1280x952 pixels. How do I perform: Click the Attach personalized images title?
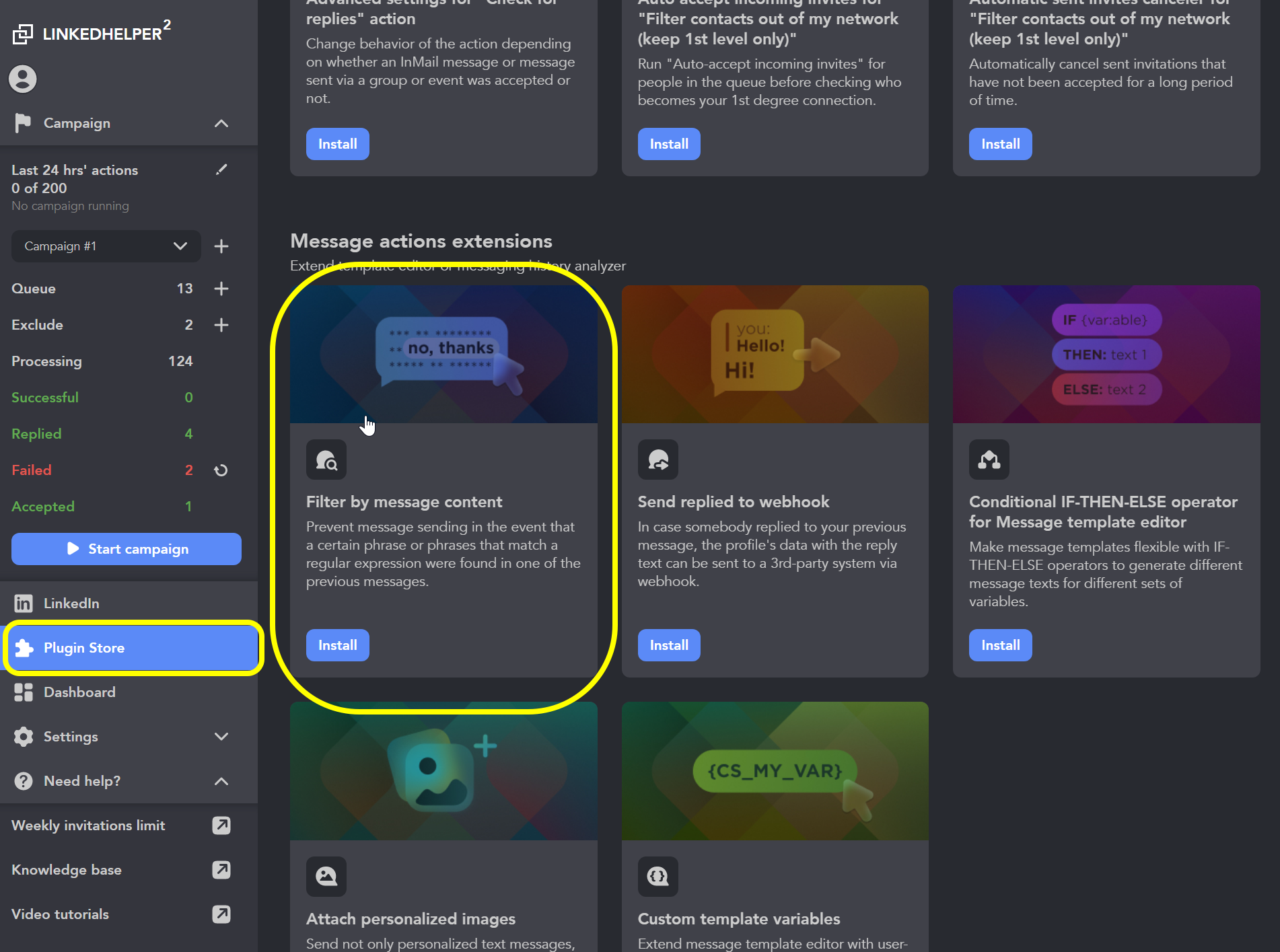pyautogui.click(x=411, y=919)
